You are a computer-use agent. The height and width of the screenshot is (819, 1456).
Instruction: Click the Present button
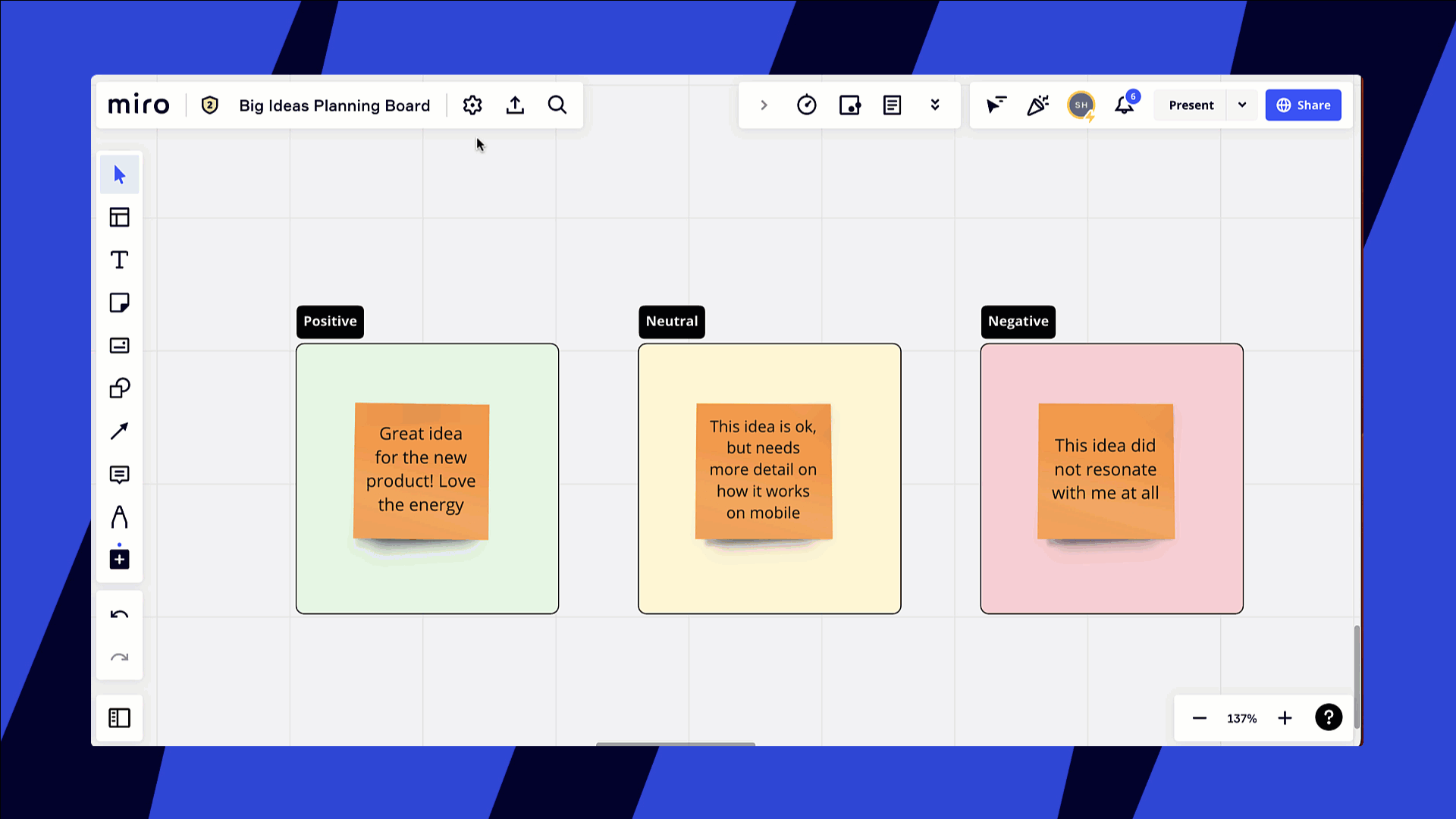(x=1191, y=104)
